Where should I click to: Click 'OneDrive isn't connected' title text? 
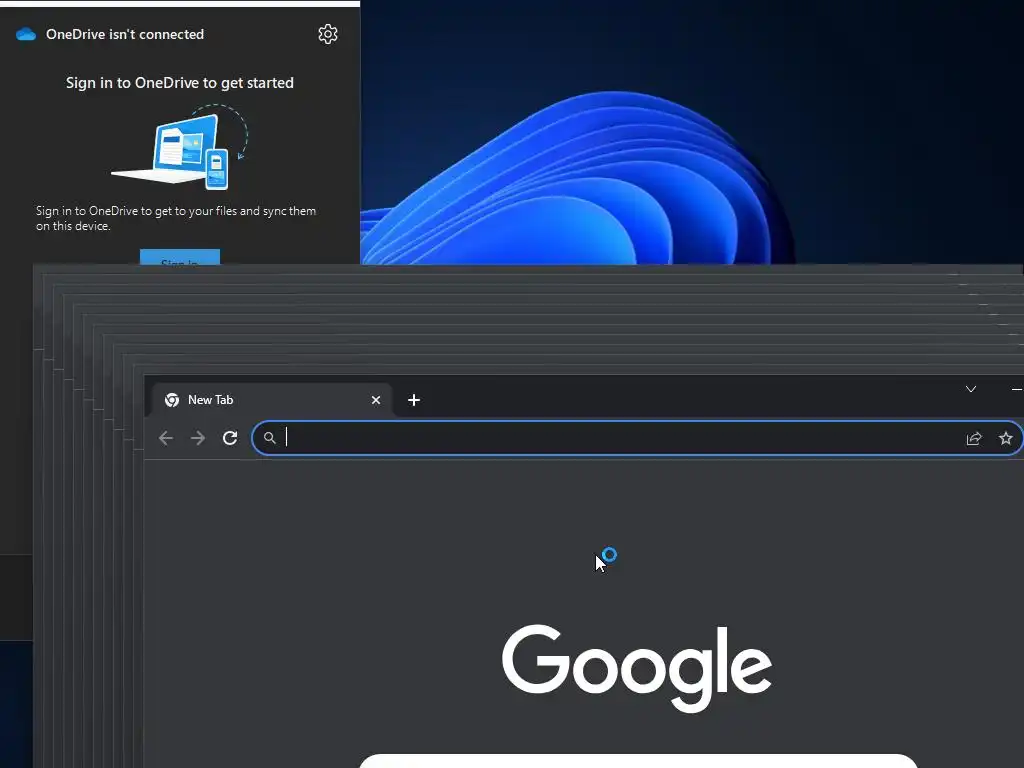click(125, 34)
